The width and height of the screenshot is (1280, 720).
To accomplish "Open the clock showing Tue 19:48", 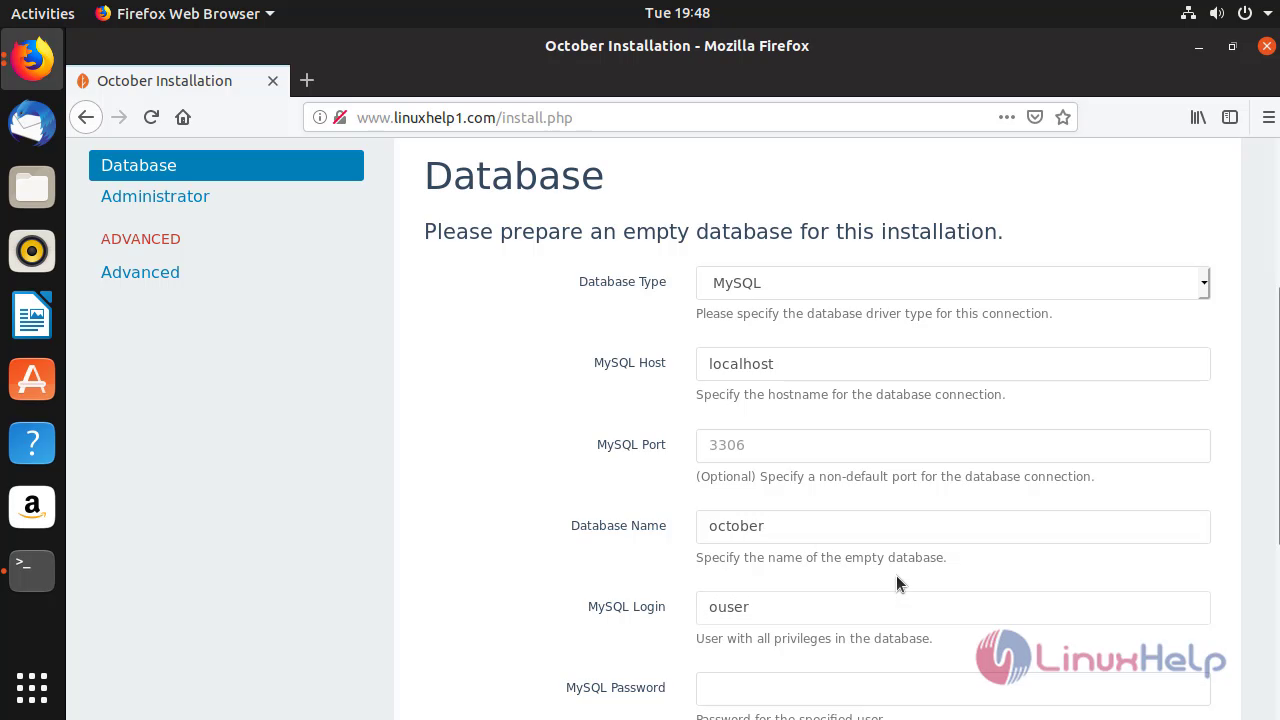I will [677, 13].
